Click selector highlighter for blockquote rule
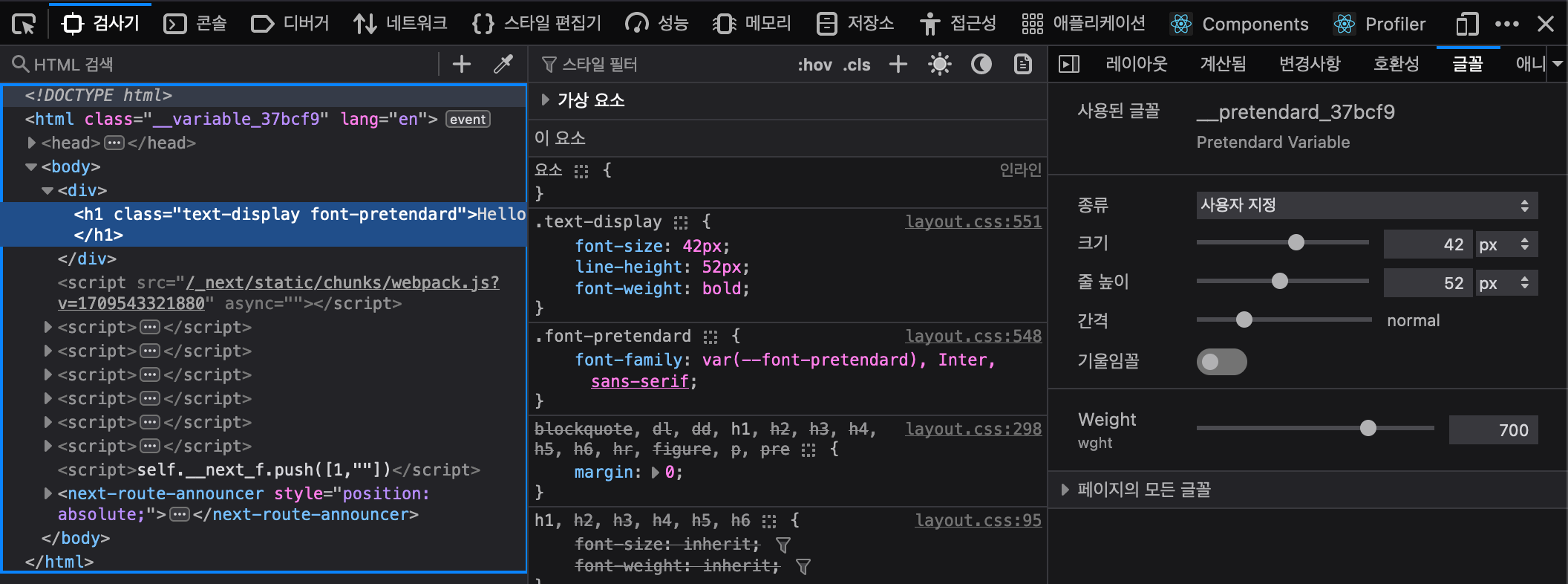Image resolution: width=1568 pixels, height=584 pixels. (808, 450)
